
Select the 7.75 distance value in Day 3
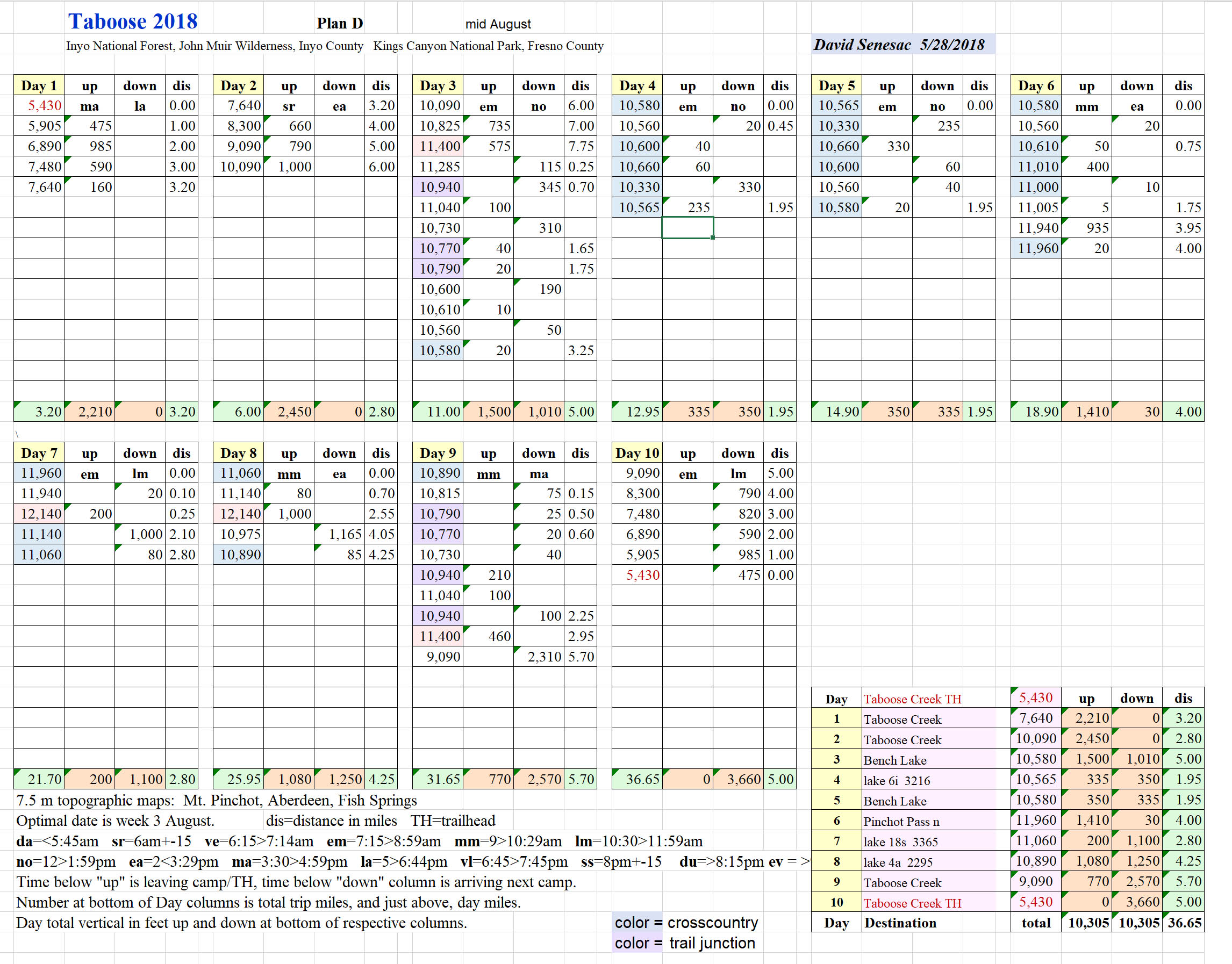point(581,146)
